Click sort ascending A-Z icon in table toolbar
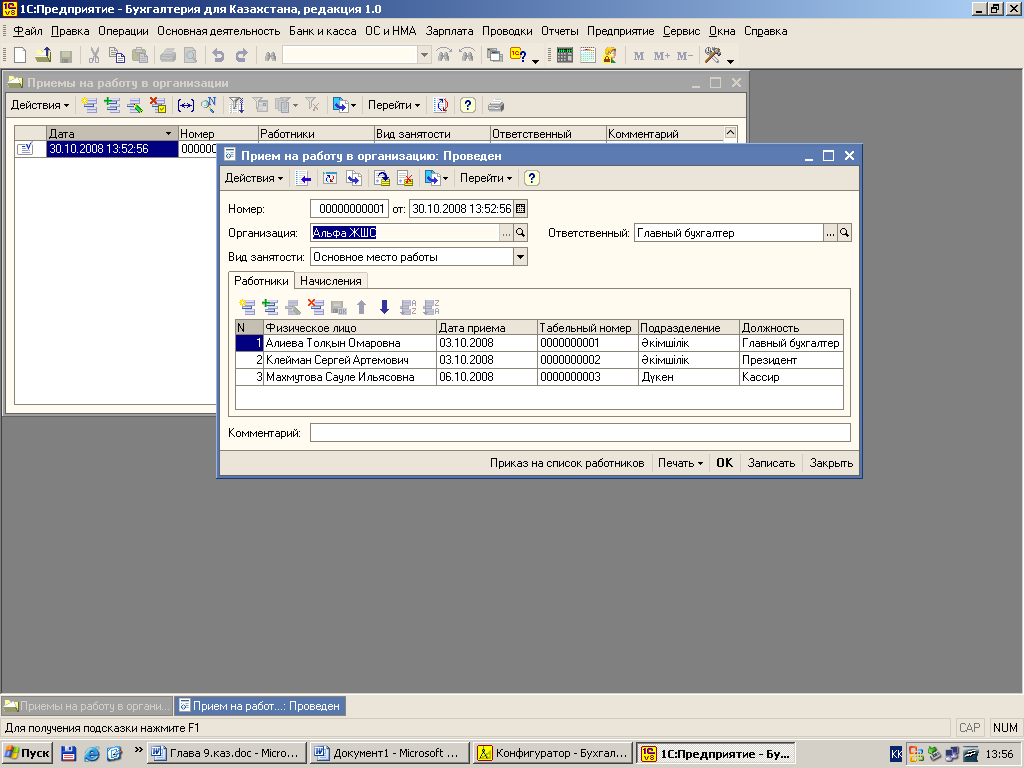 [408, 307]
